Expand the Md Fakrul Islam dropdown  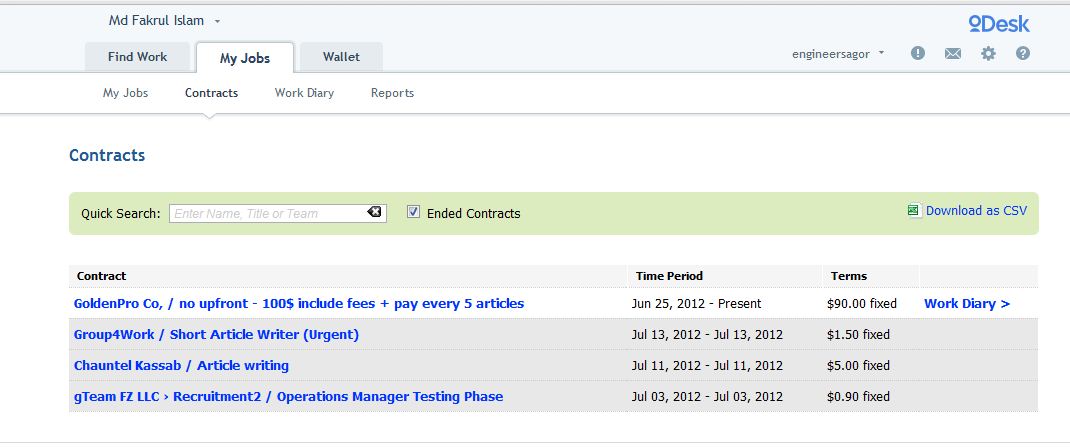coord(218,21)
